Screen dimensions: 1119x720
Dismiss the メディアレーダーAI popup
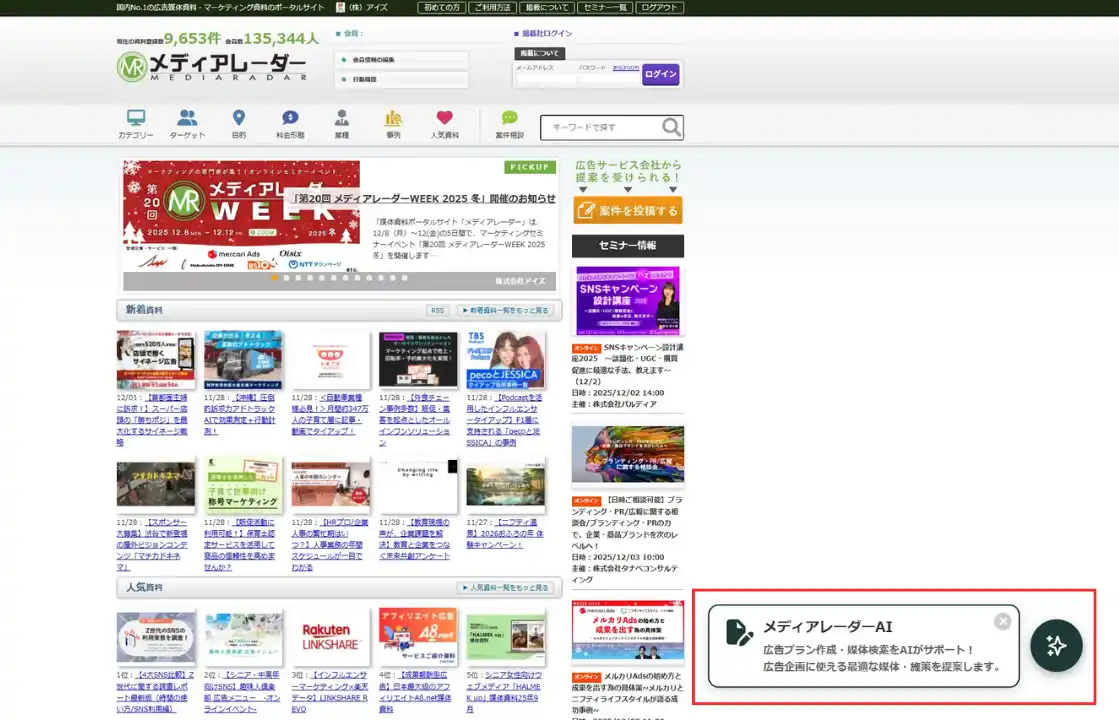[1002, 621]
